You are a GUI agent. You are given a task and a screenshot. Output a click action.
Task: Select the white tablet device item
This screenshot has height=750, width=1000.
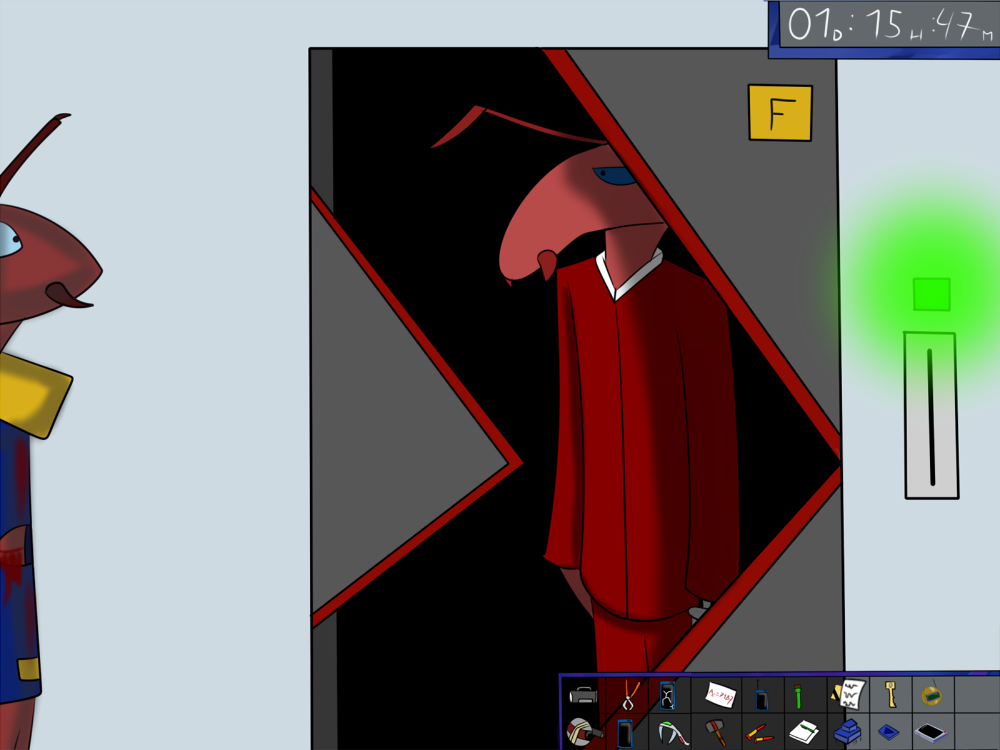point(931,733)
